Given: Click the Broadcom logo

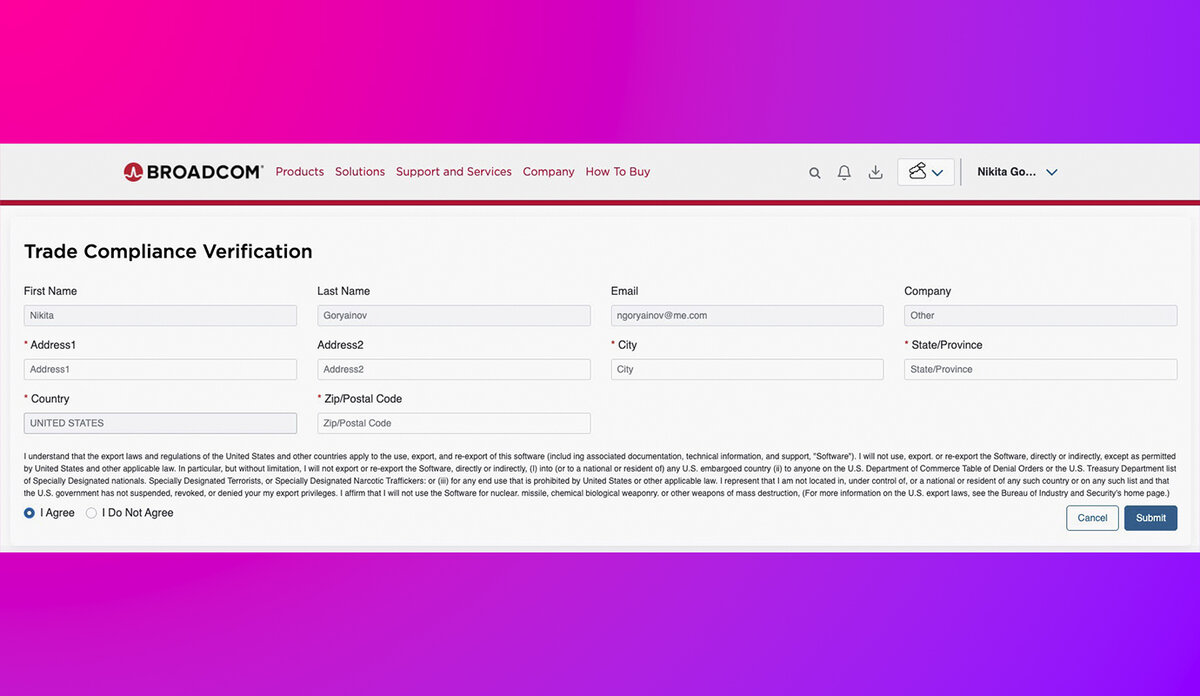Looking at the screenshot, I should click(193, 172).
